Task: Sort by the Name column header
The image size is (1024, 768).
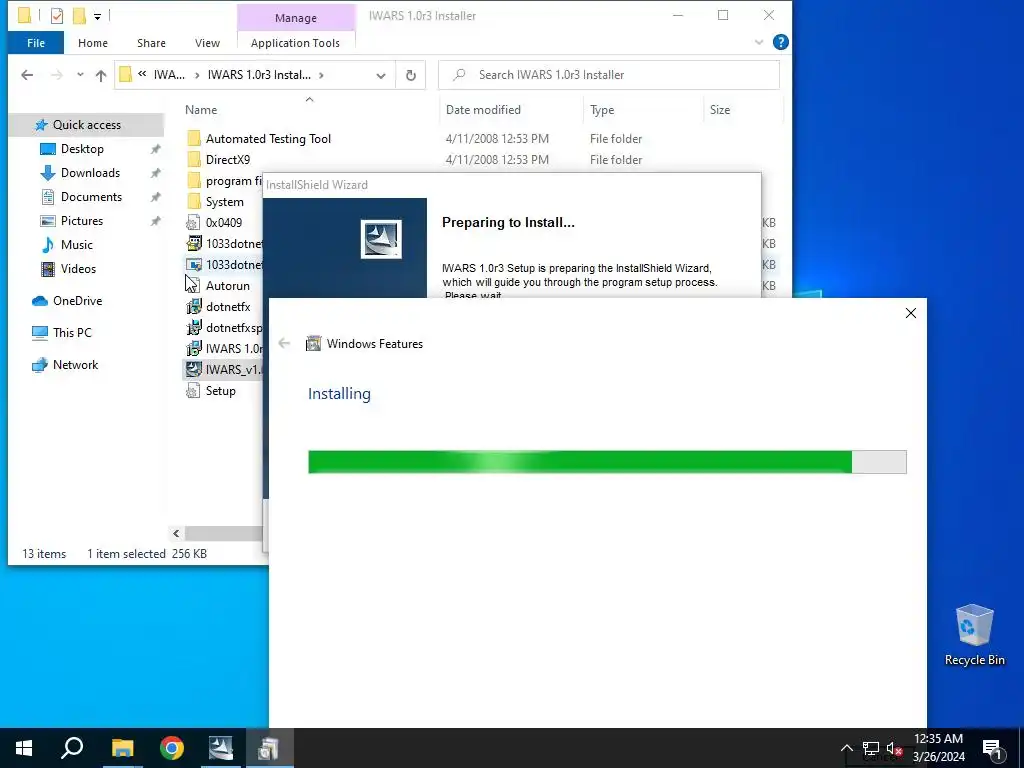Action: [x=200, y=110]
